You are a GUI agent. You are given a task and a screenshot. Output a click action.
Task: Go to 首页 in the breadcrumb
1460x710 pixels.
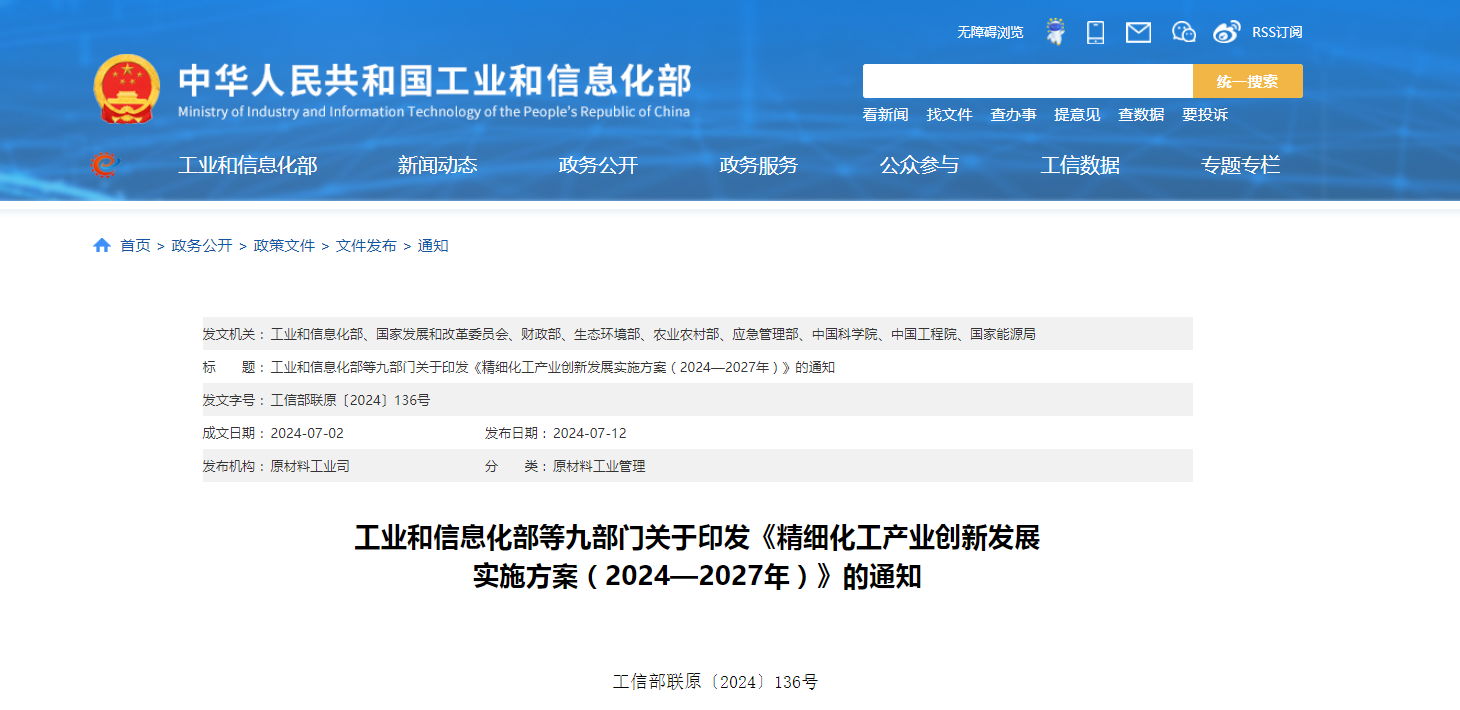pos(135,246)
